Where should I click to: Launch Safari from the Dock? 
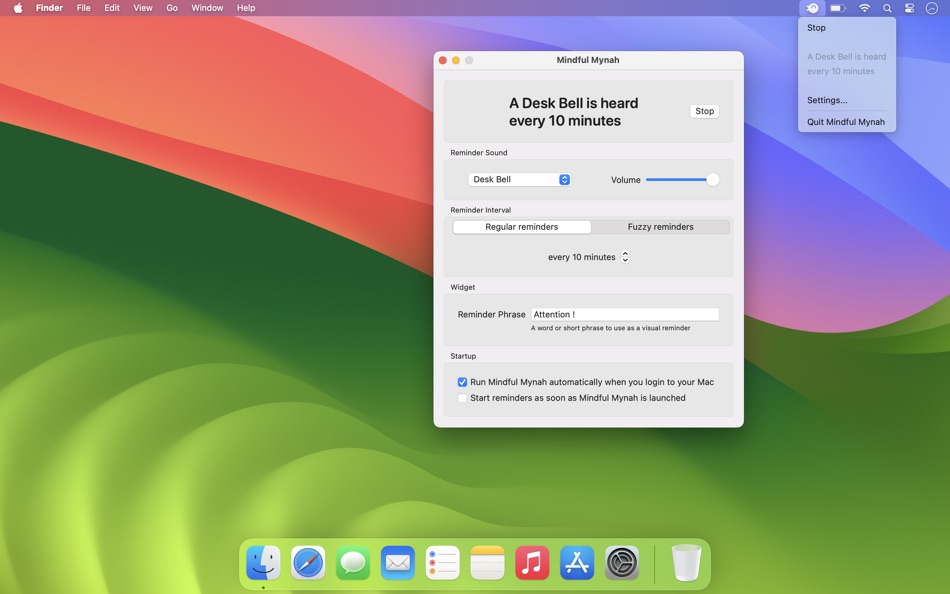308,562
